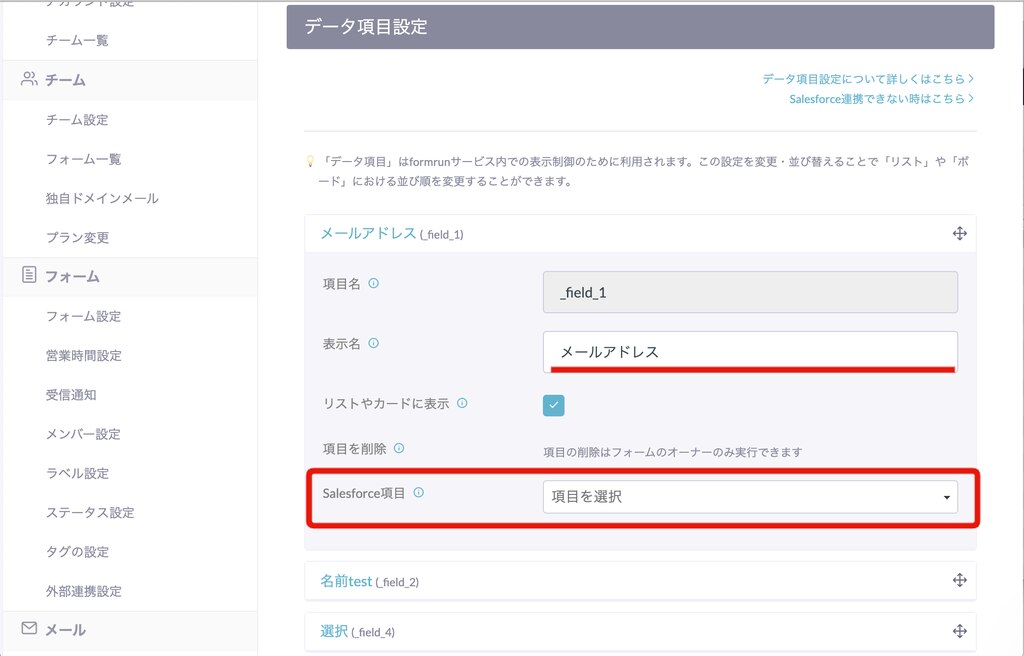The width and height of the screenshot is (1024, 656).
Task: Expand the 選択 (_field_4) section
Action: (x=357, y=632)
